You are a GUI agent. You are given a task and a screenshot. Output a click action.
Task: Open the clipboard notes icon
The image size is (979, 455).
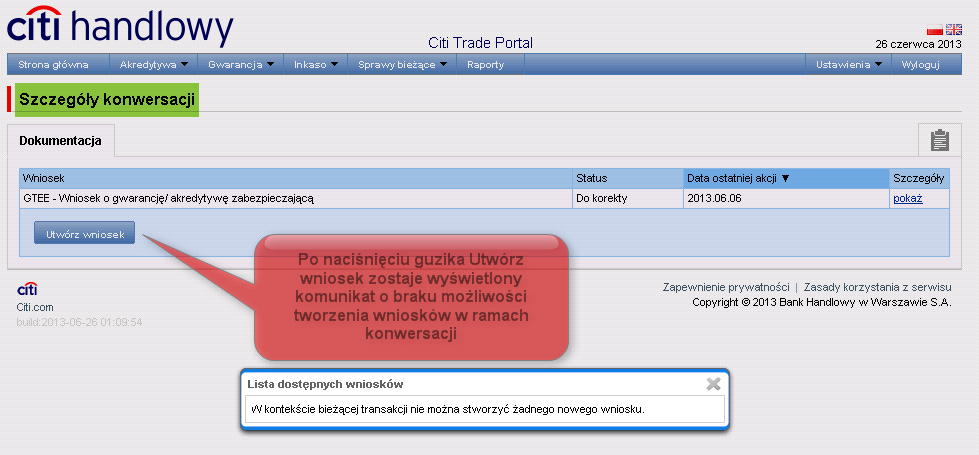(939, 140)
